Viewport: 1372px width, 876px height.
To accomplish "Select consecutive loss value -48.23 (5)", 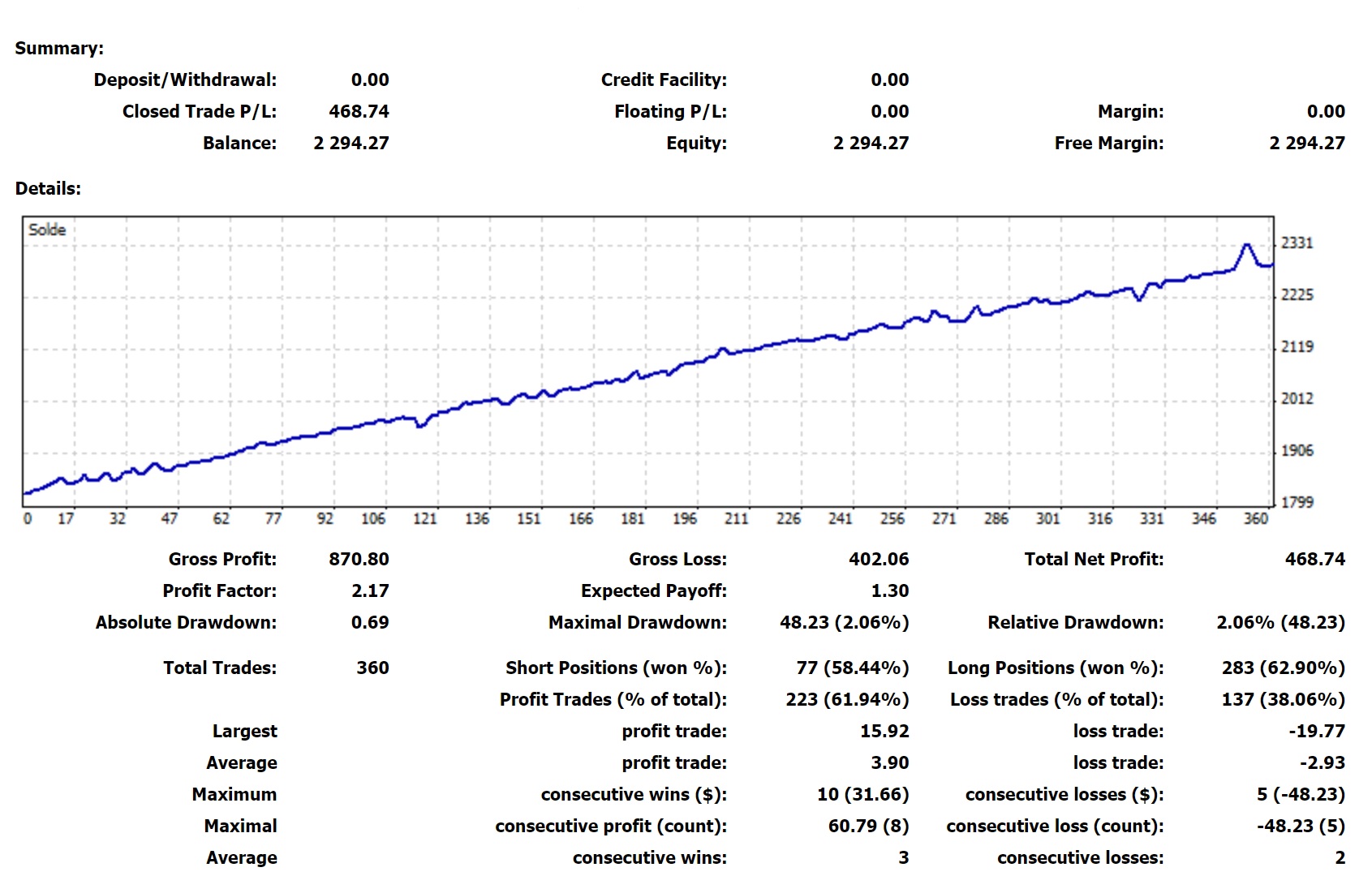I will [x=1301, y=826].
